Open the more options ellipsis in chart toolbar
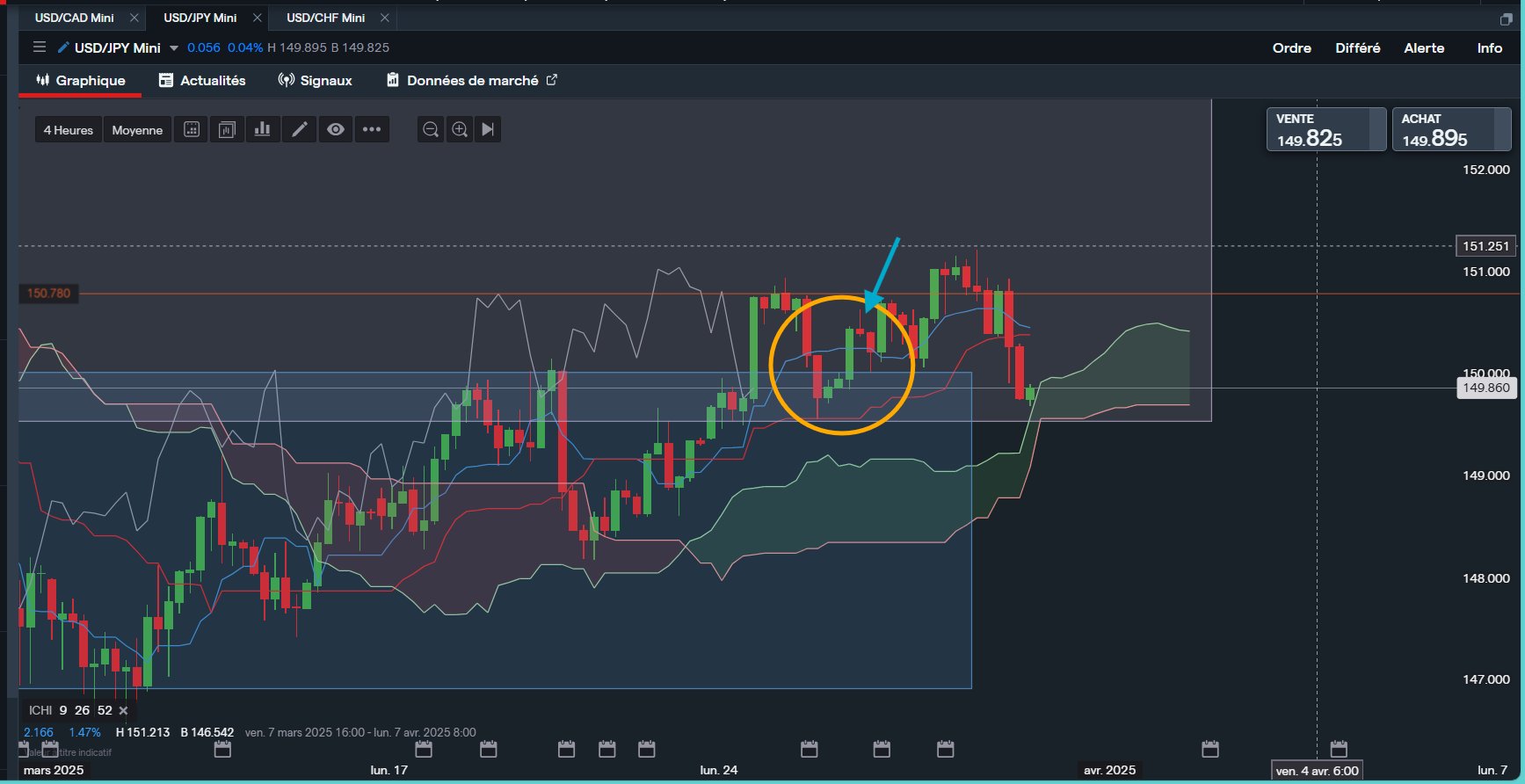This screenshot has width=1525, height=784. pos(372,130)
